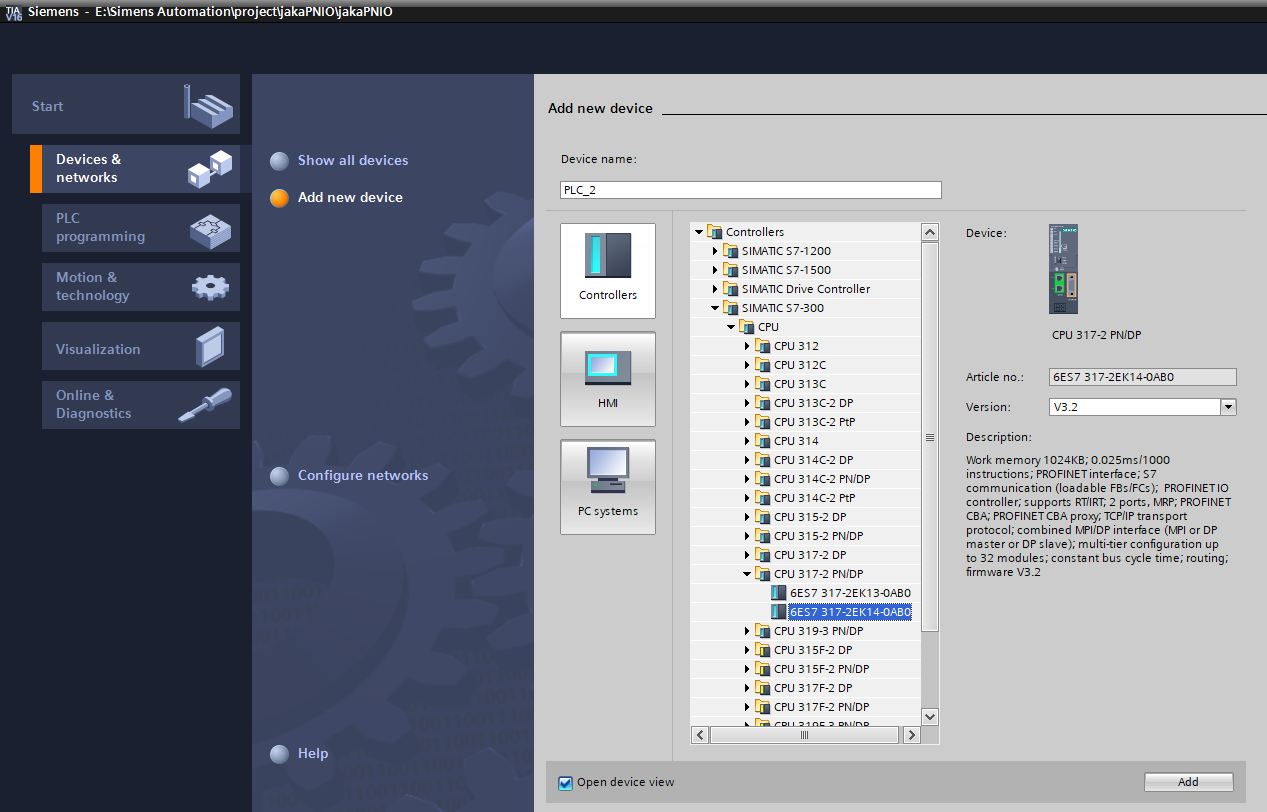Collapse the CPU 317-2 PN/DP node

click(x=747, y=574)
